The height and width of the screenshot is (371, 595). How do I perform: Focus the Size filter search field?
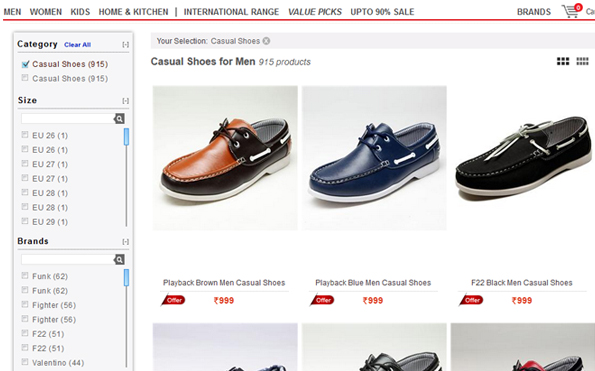pyautogui.click(x=68, y=119)
